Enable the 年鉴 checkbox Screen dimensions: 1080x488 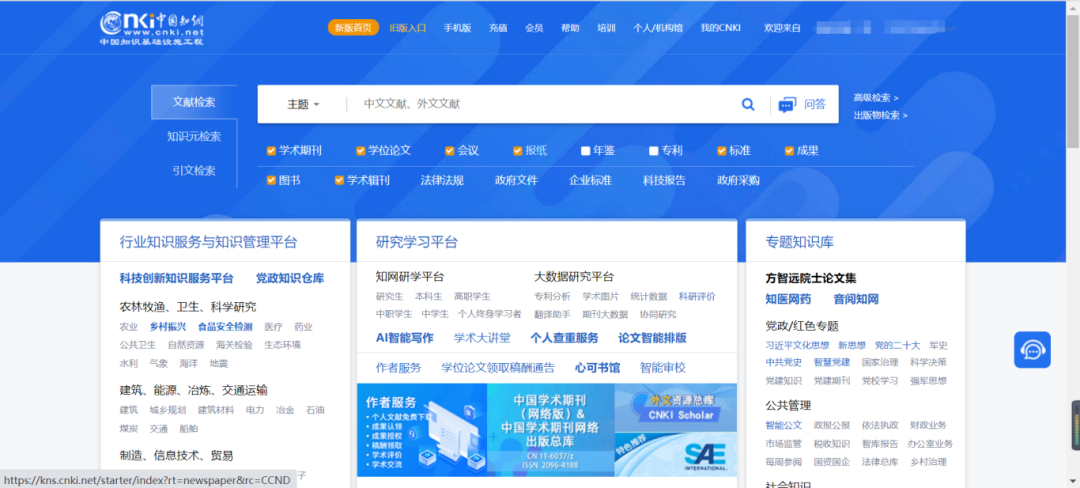(x=585, y=151)
